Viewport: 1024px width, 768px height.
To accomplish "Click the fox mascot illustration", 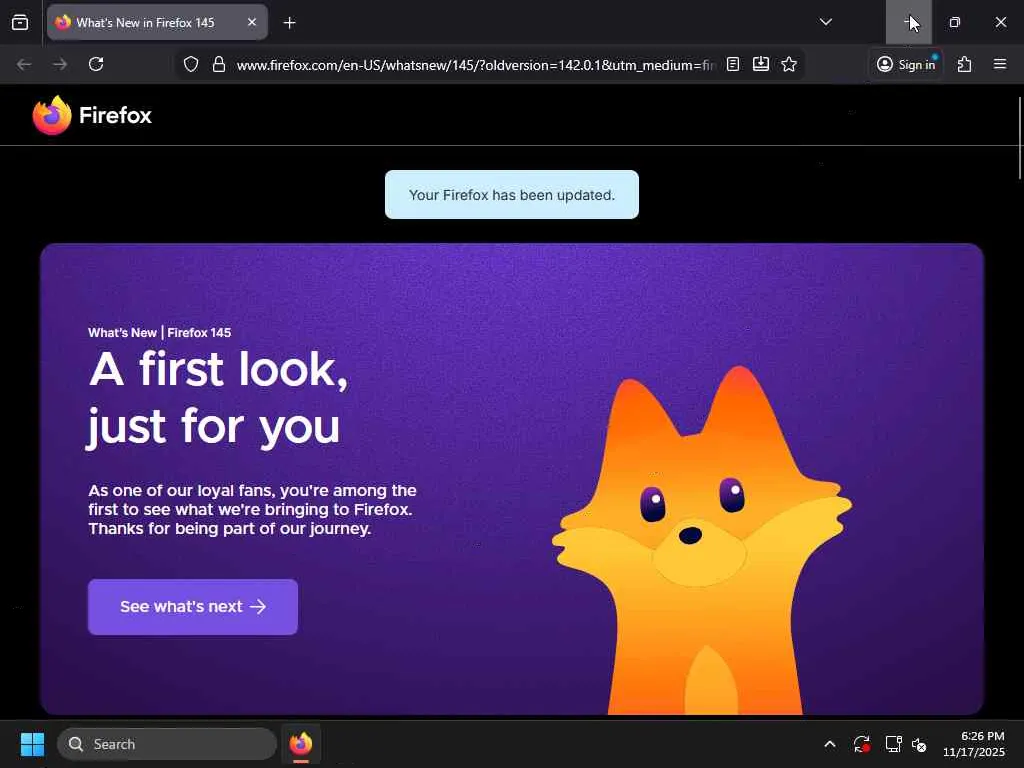I will pos(702,540).
